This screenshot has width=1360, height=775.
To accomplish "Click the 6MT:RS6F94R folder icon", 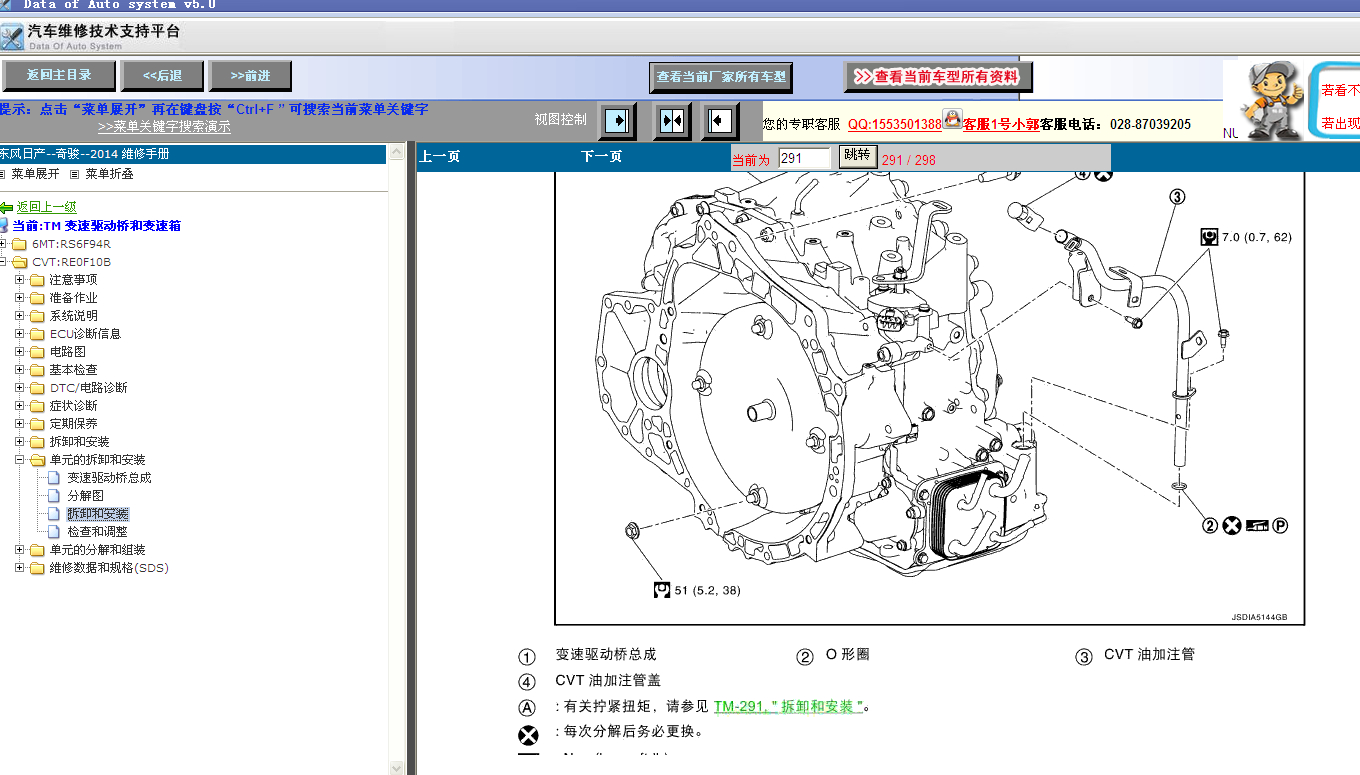I will coord(19,244).
